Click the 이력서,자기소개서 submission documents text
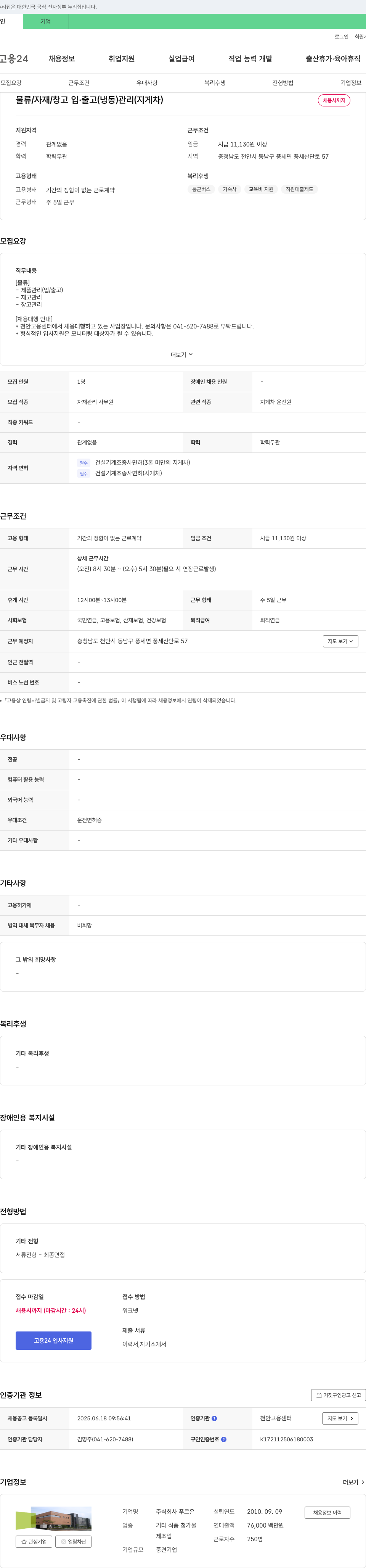This screenshot has width=366, height=1568. pos(144,1344)
